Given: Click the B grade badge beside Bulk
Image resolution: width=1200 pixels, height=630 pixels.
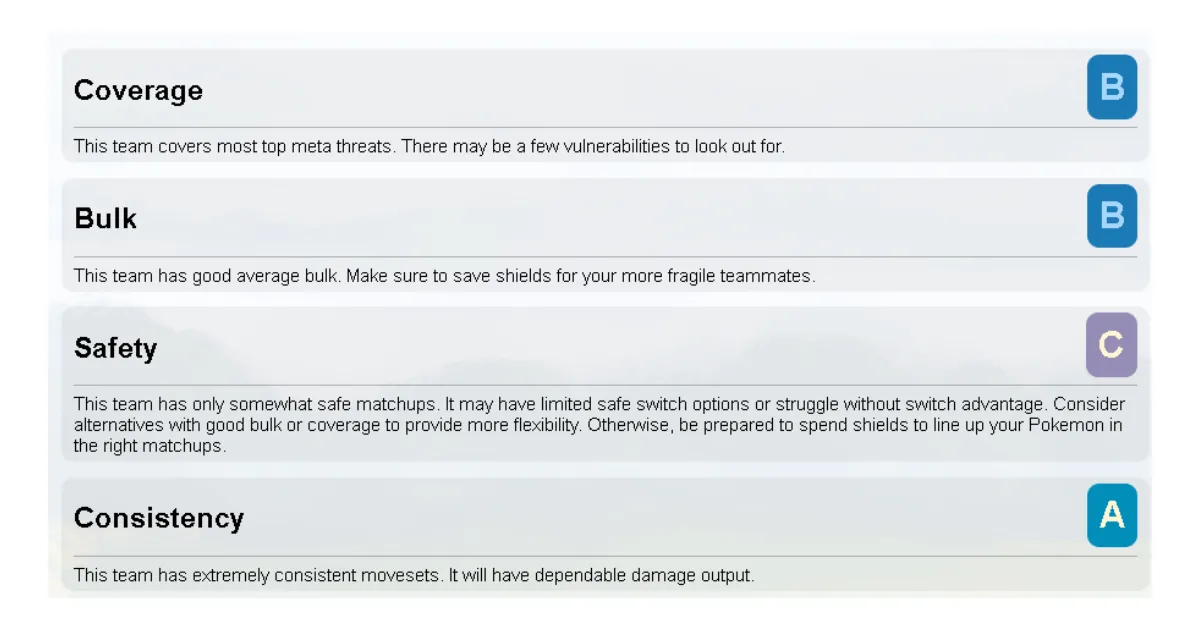Looking at the screenshot, I should [1112, 216].
